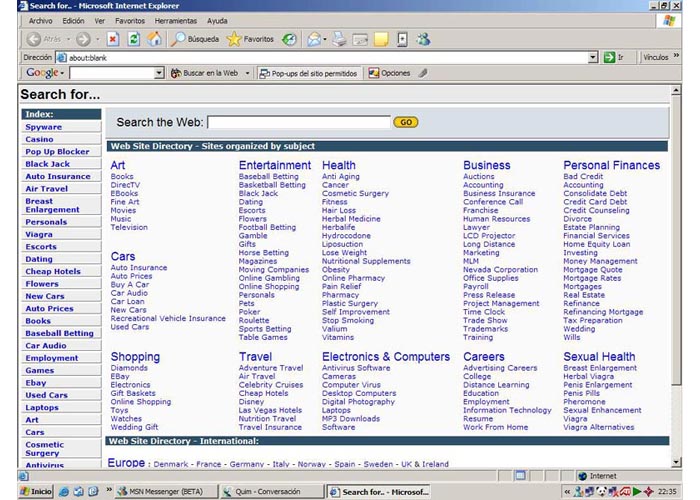
Task: Click the Entertainment category heading
Action: click(x=275, y=165)
